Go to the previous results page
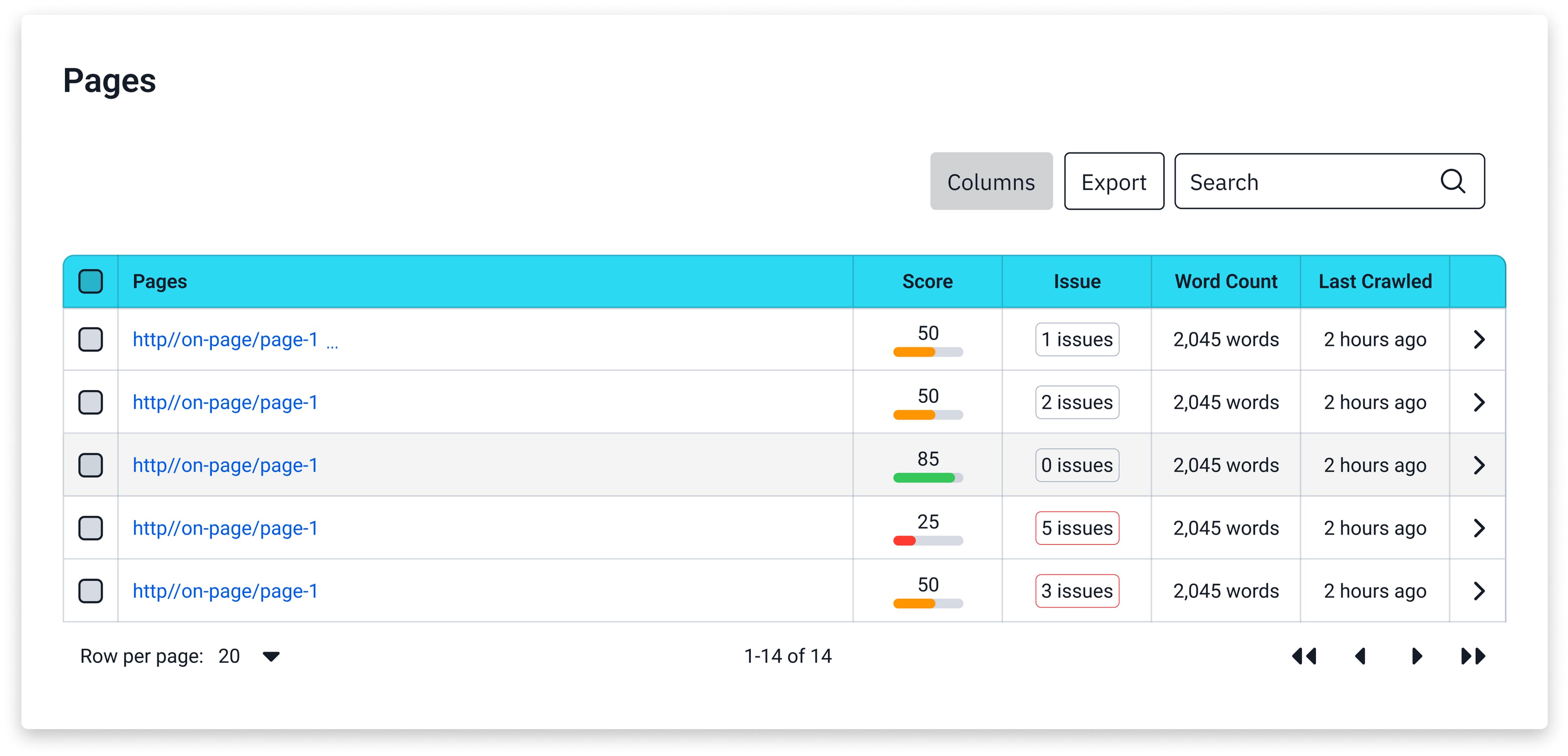 [1361, 656]
